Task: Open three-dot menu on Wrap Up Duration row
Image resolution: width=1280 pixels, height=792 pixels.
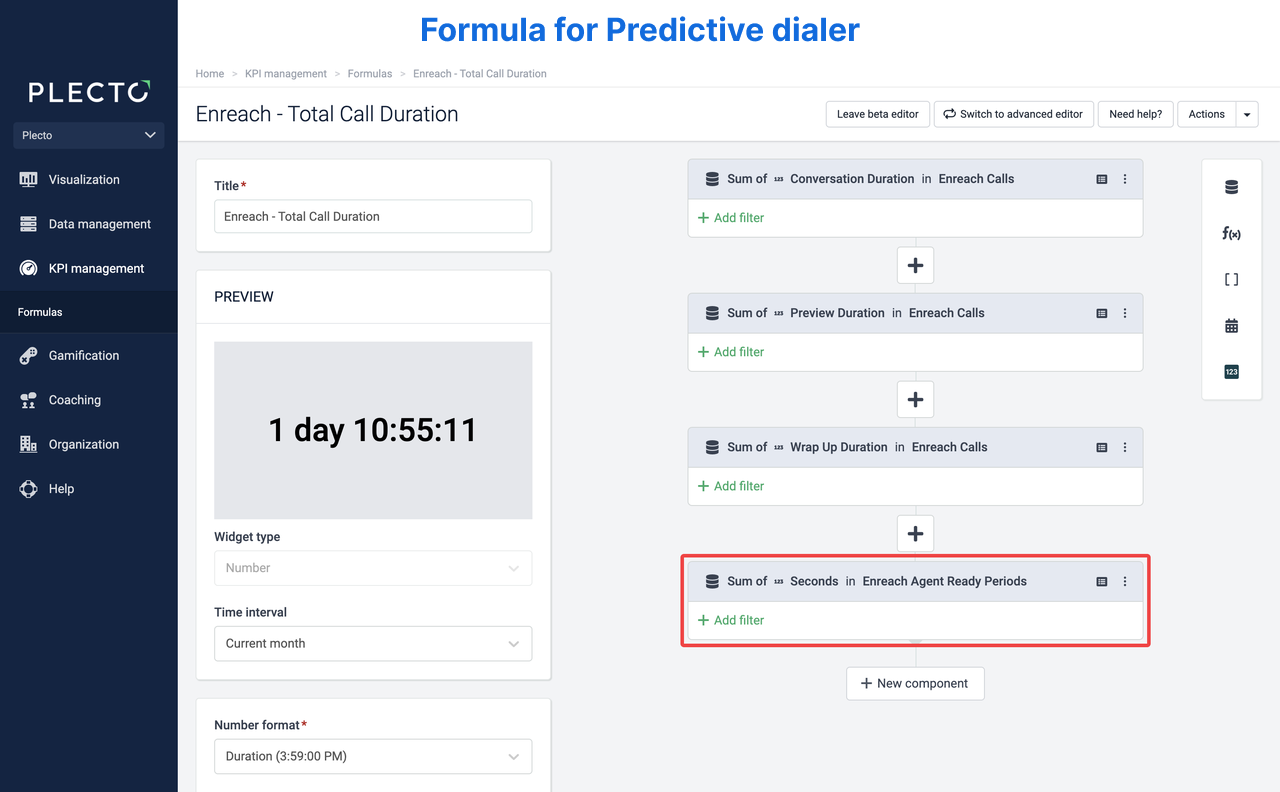Action: coord(1125,447)
